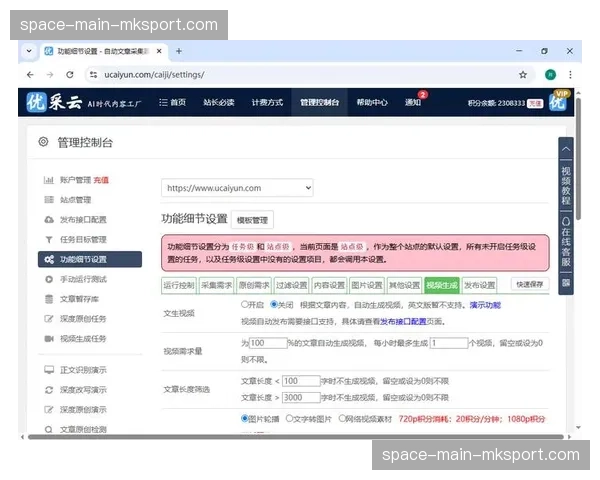Select 开启 radio for 文生视频

click(x=245, y=304)
